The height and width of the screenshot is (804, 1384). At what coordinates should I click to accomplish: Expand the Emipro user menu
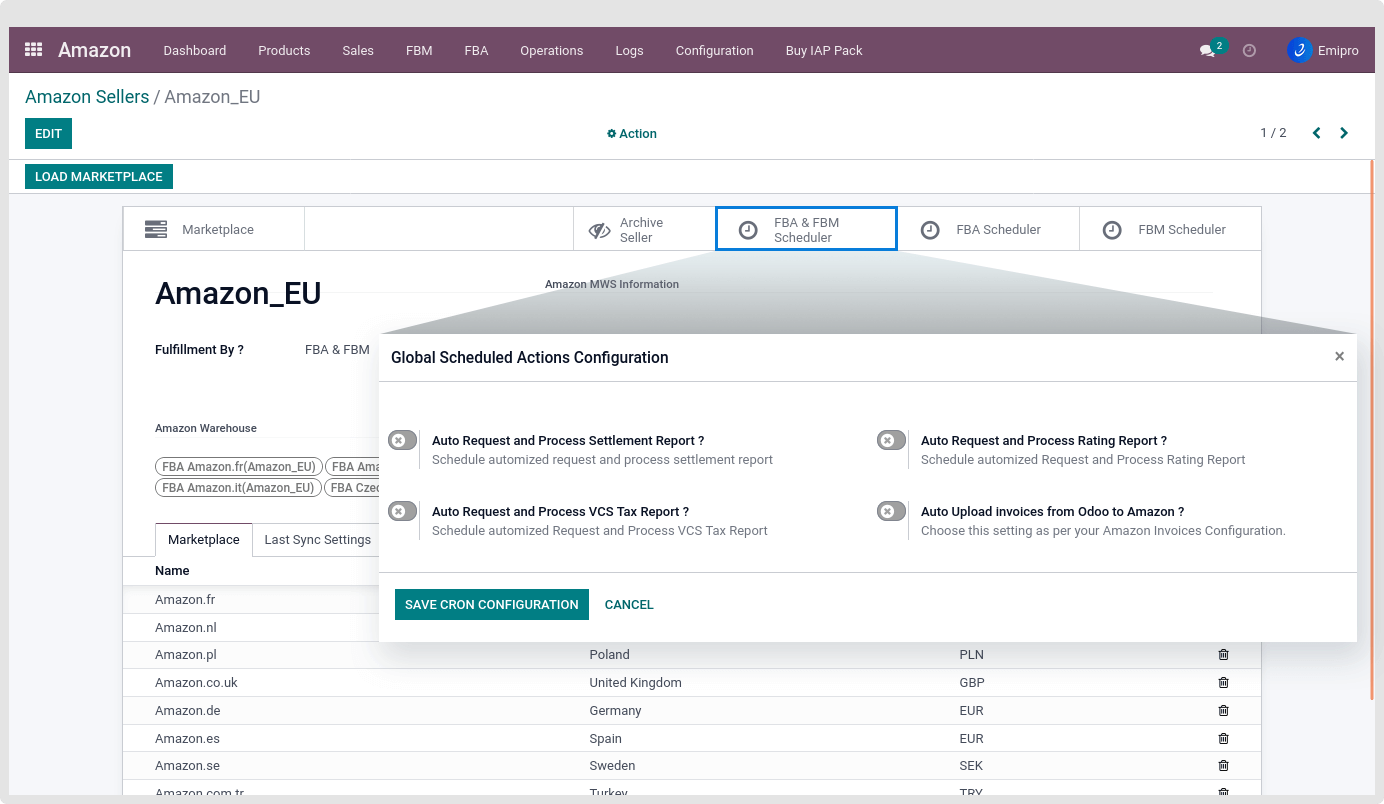point(1323,51)
